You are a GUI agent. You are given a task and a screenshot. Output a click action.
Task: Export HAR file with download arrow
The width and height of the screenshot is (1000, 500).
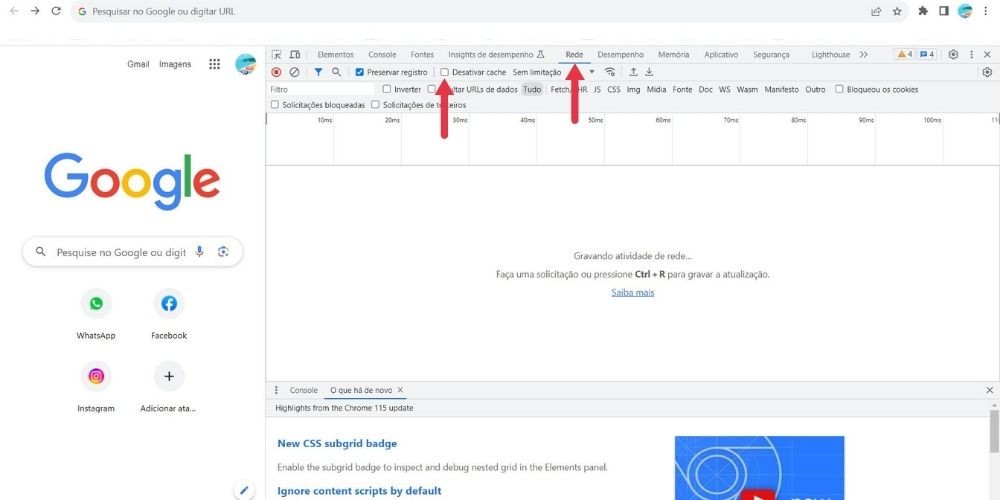pyautogui.click(x=649, y=72)
